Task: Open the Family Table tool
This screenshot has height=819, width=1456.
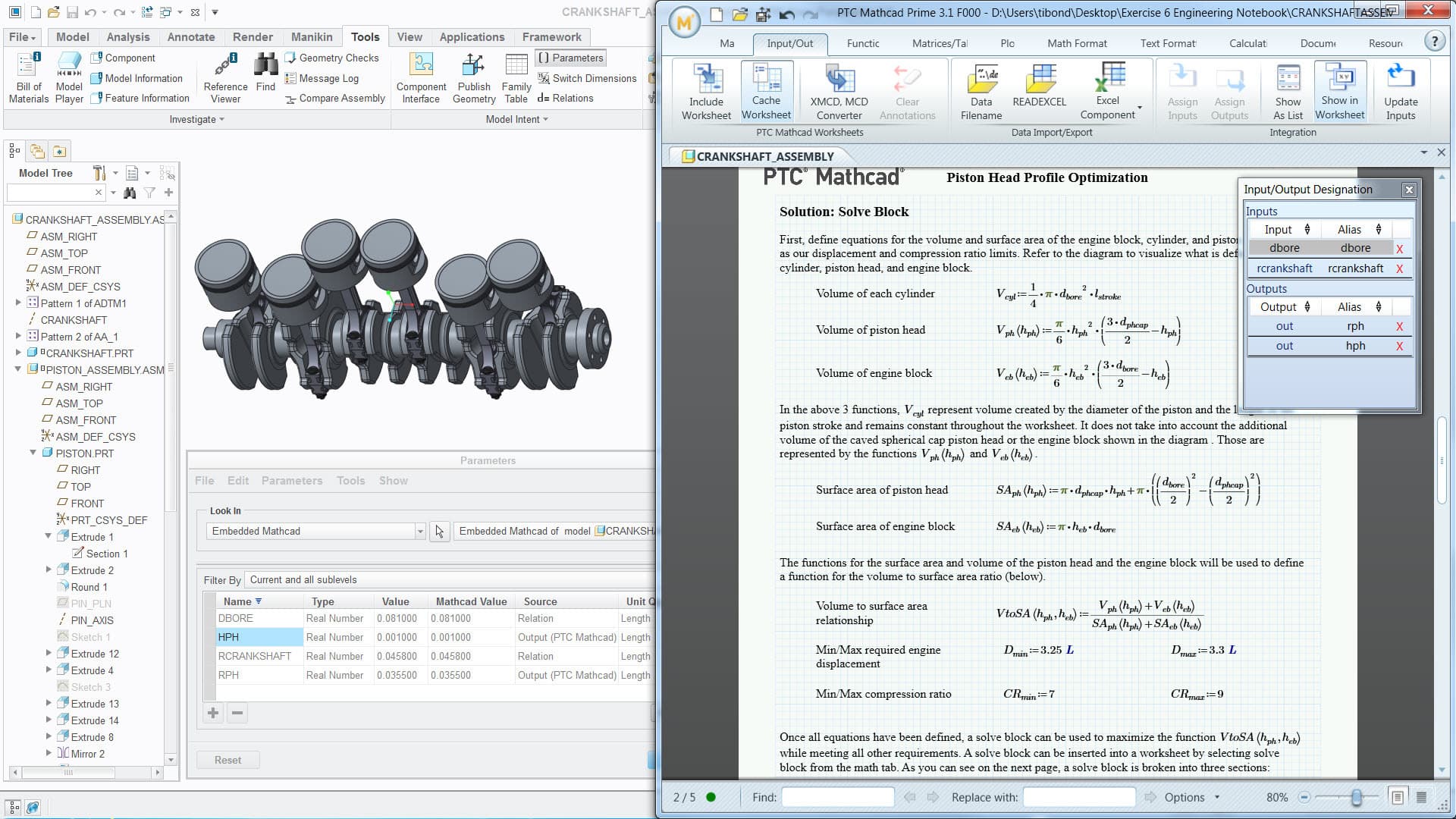Action: pos(516,76)
